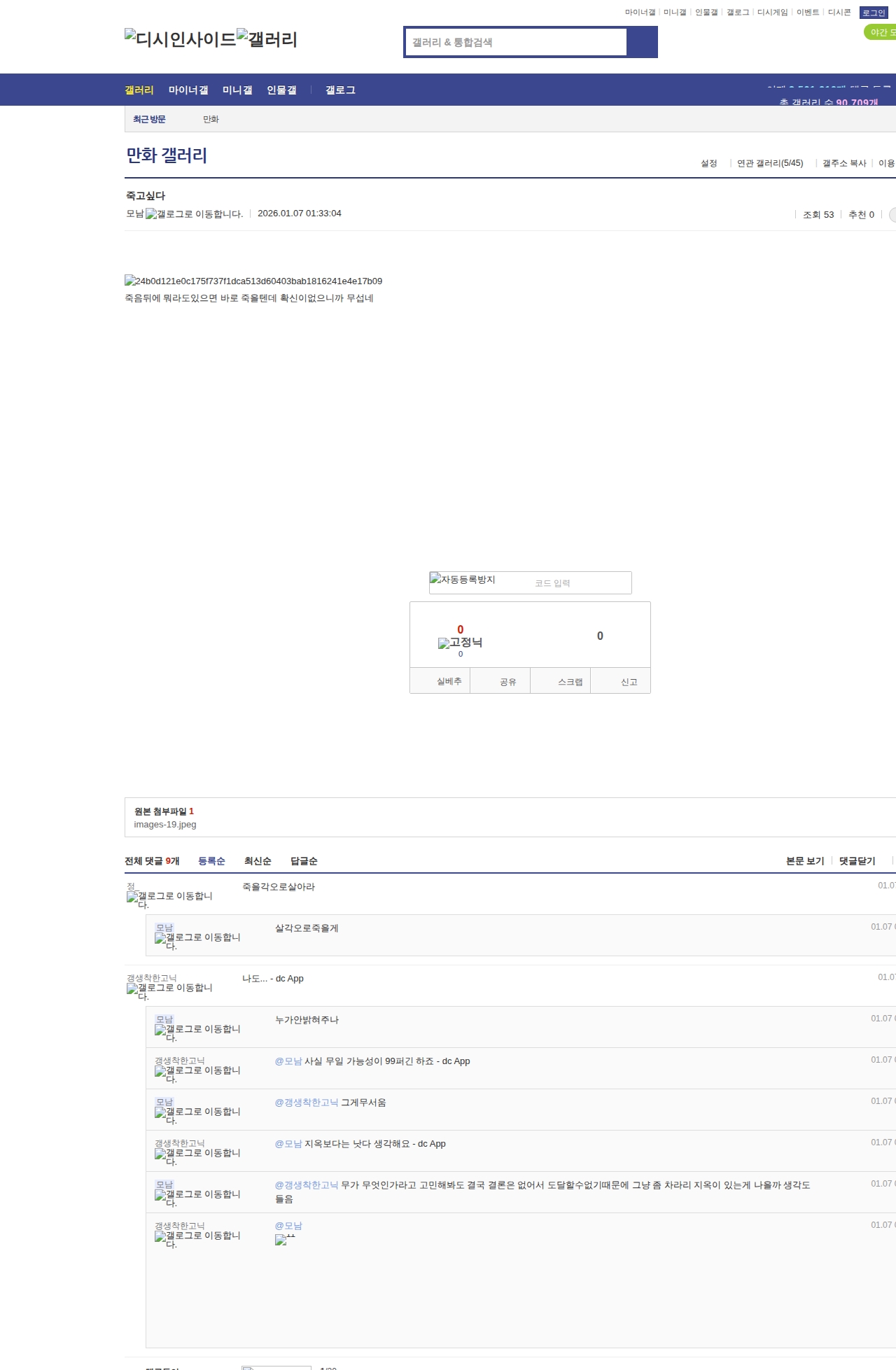Click the 고정닉 upvote icon
The width and height of the screenshot is (896, 1370).
pyautogui.click(x=460, y=643)
